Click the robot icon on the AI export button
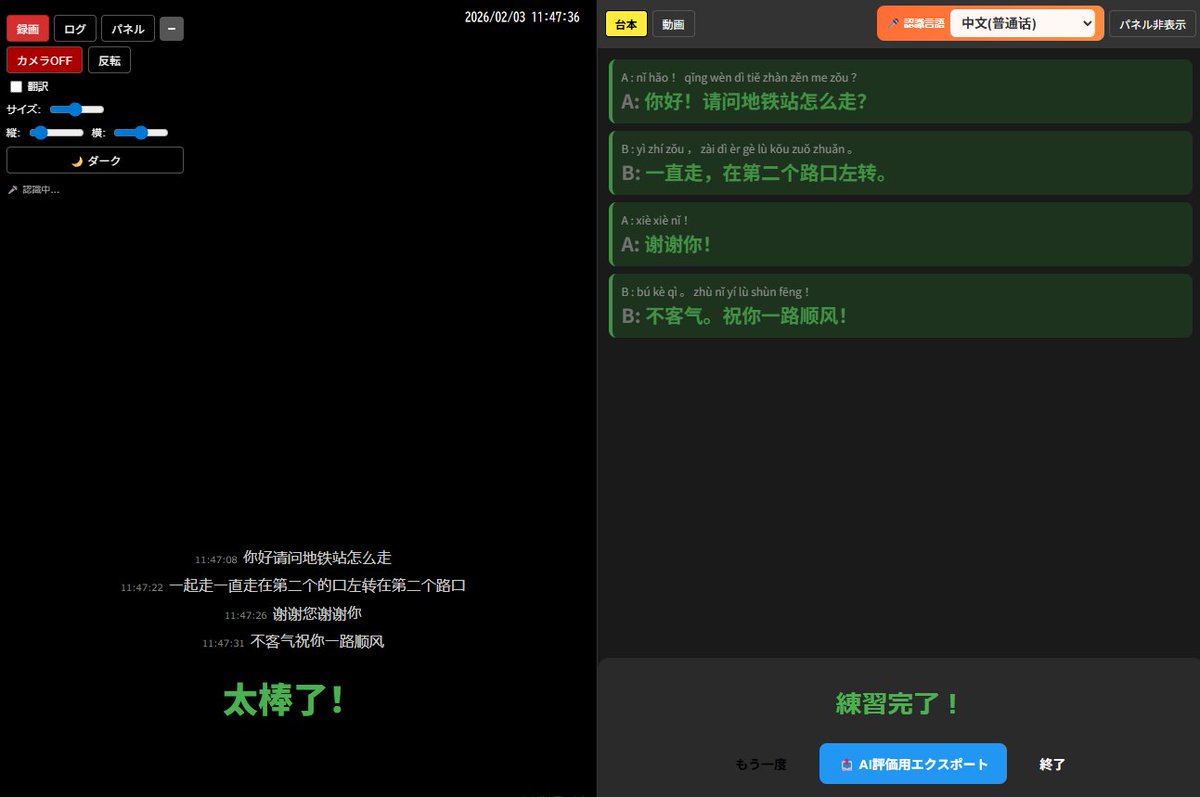This screenshot has height=797, width=1200. coord(848,763)
